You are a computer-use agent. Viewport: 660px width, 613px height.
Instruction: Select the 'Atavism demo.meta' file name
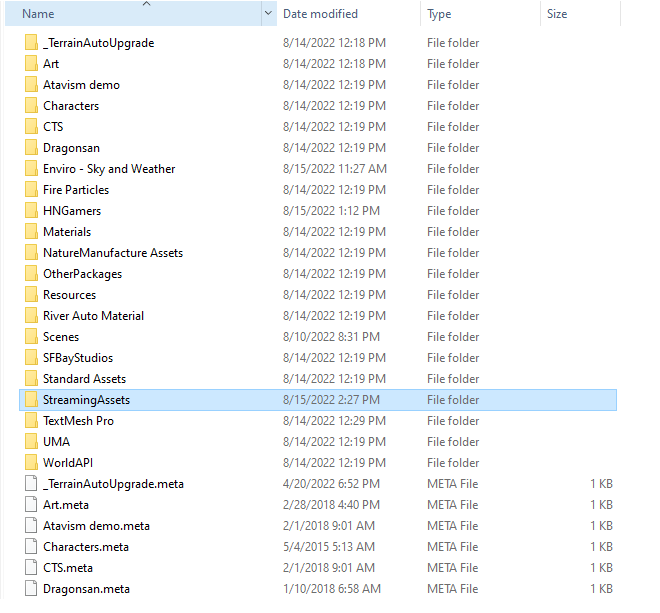(x=96, y=526)
